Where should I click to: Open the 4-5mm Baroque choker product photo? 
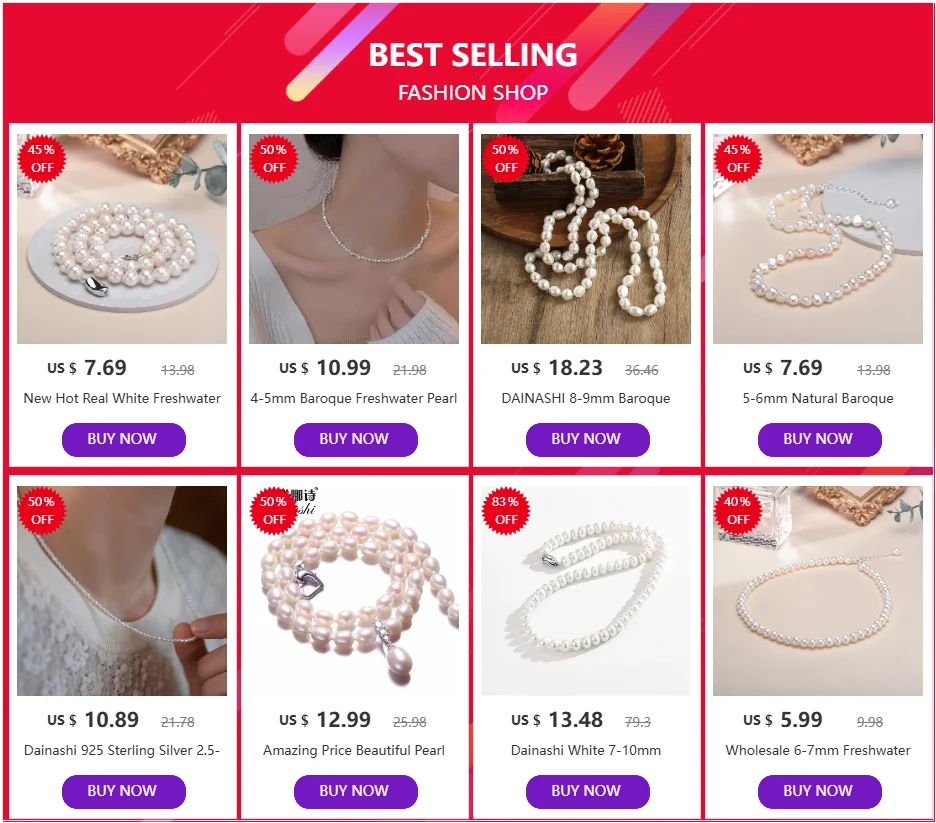point(354,239)
